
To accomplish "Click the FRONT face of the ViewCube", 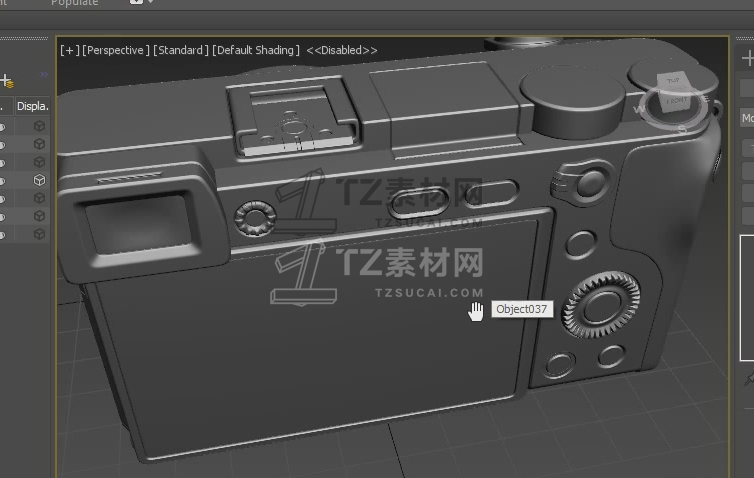I will click(677, 101).
